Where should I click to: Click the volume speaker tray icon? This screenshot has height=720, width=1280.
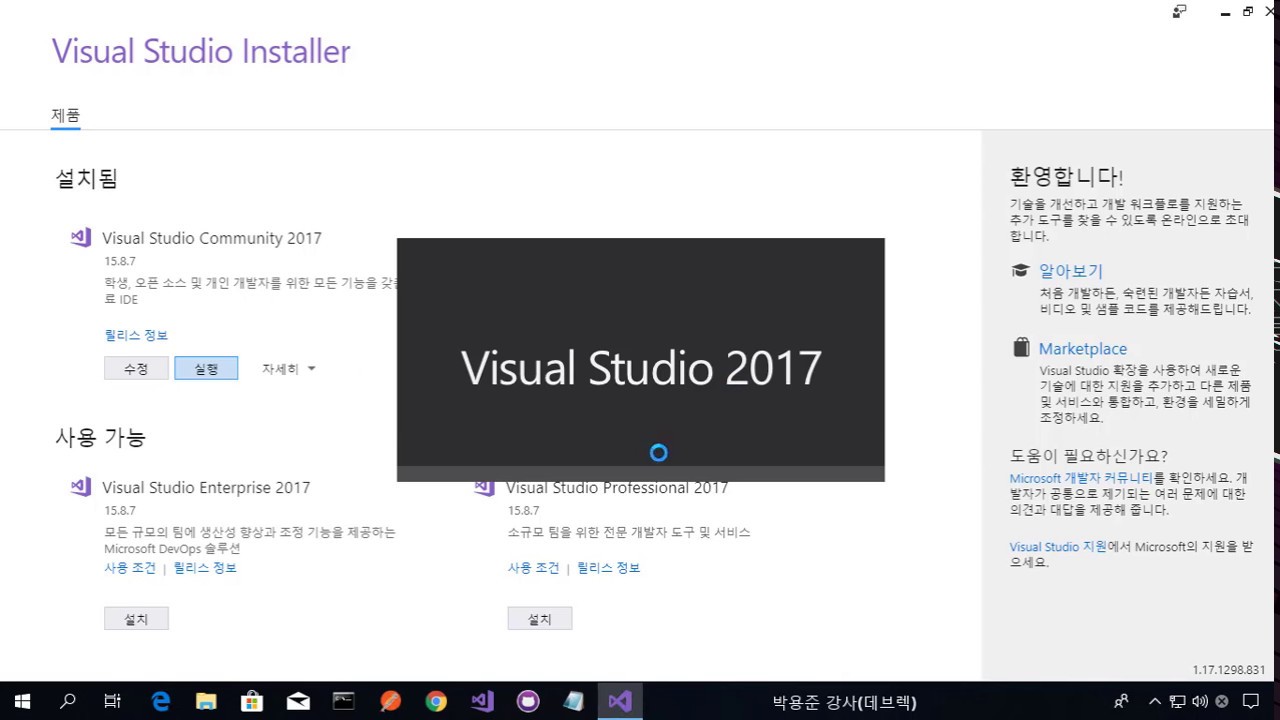1200,701
